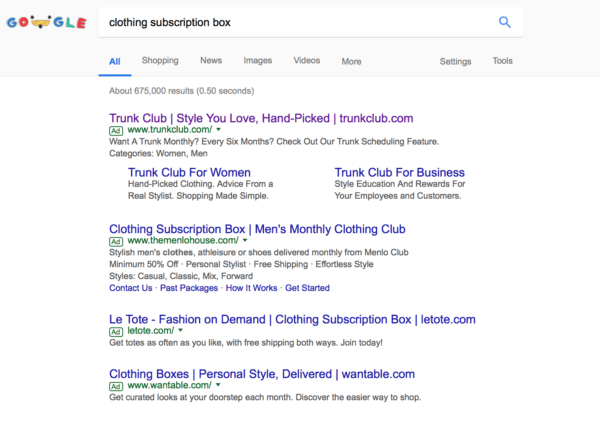600x422 pixels.
Task: Expand the arrow next to www.themenlohouse.com/
Action: click(x=245, y=241)
